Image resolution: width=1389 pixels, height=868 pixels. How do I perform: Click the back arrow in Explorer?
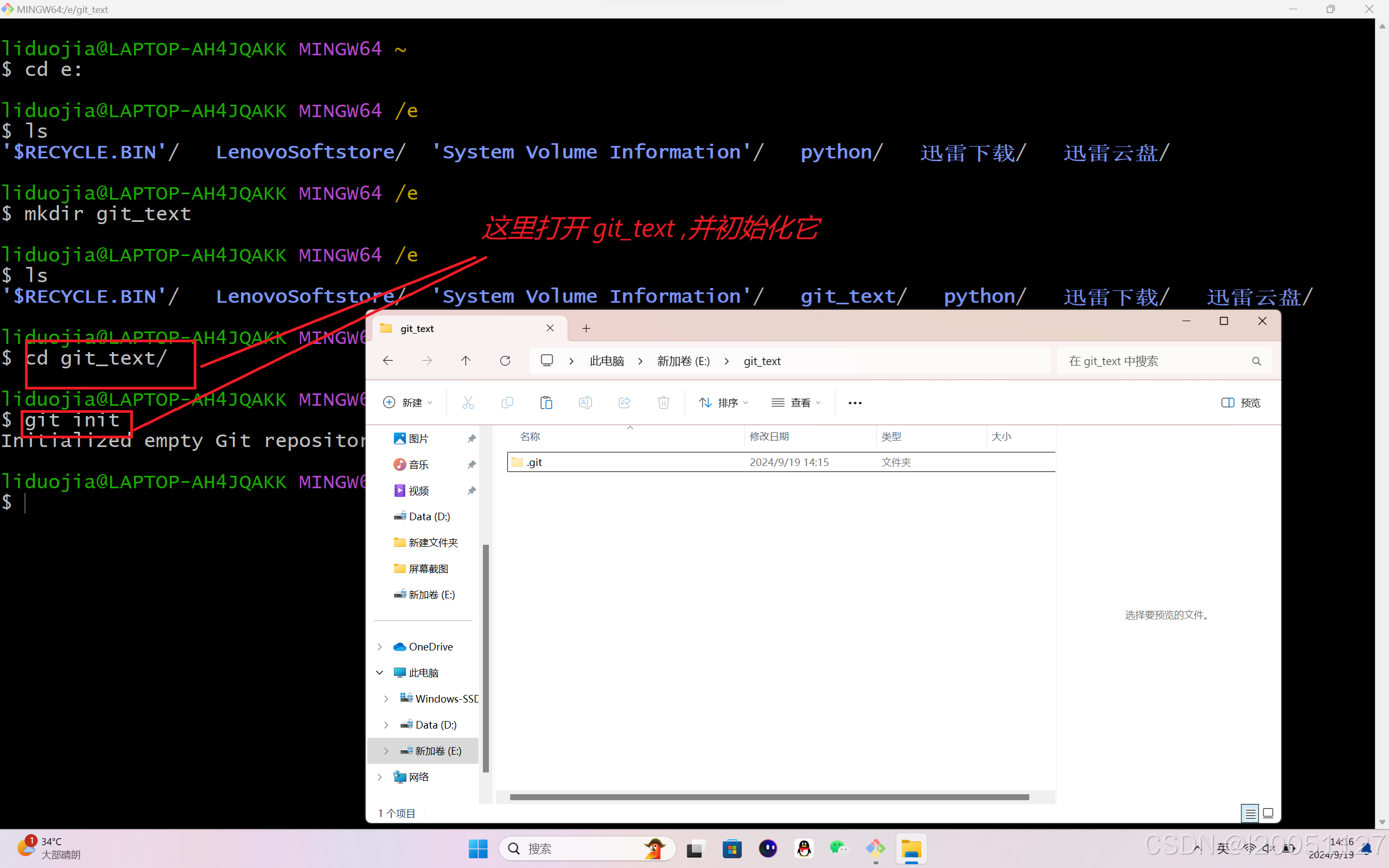388,361
